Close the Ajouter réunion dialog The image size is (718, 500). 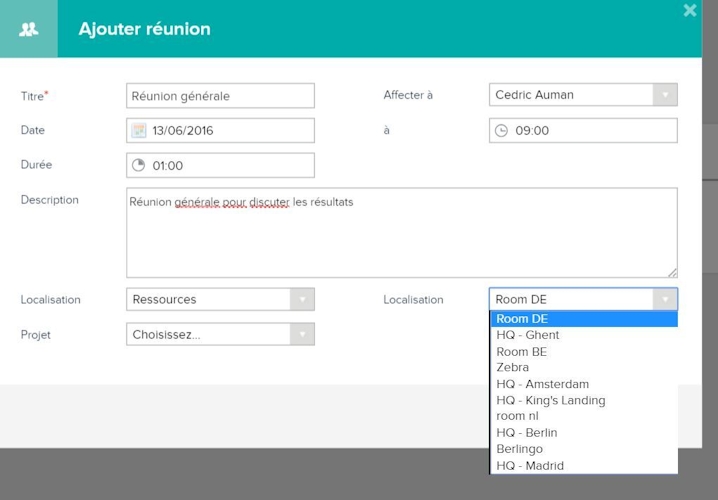coord(690,11)
